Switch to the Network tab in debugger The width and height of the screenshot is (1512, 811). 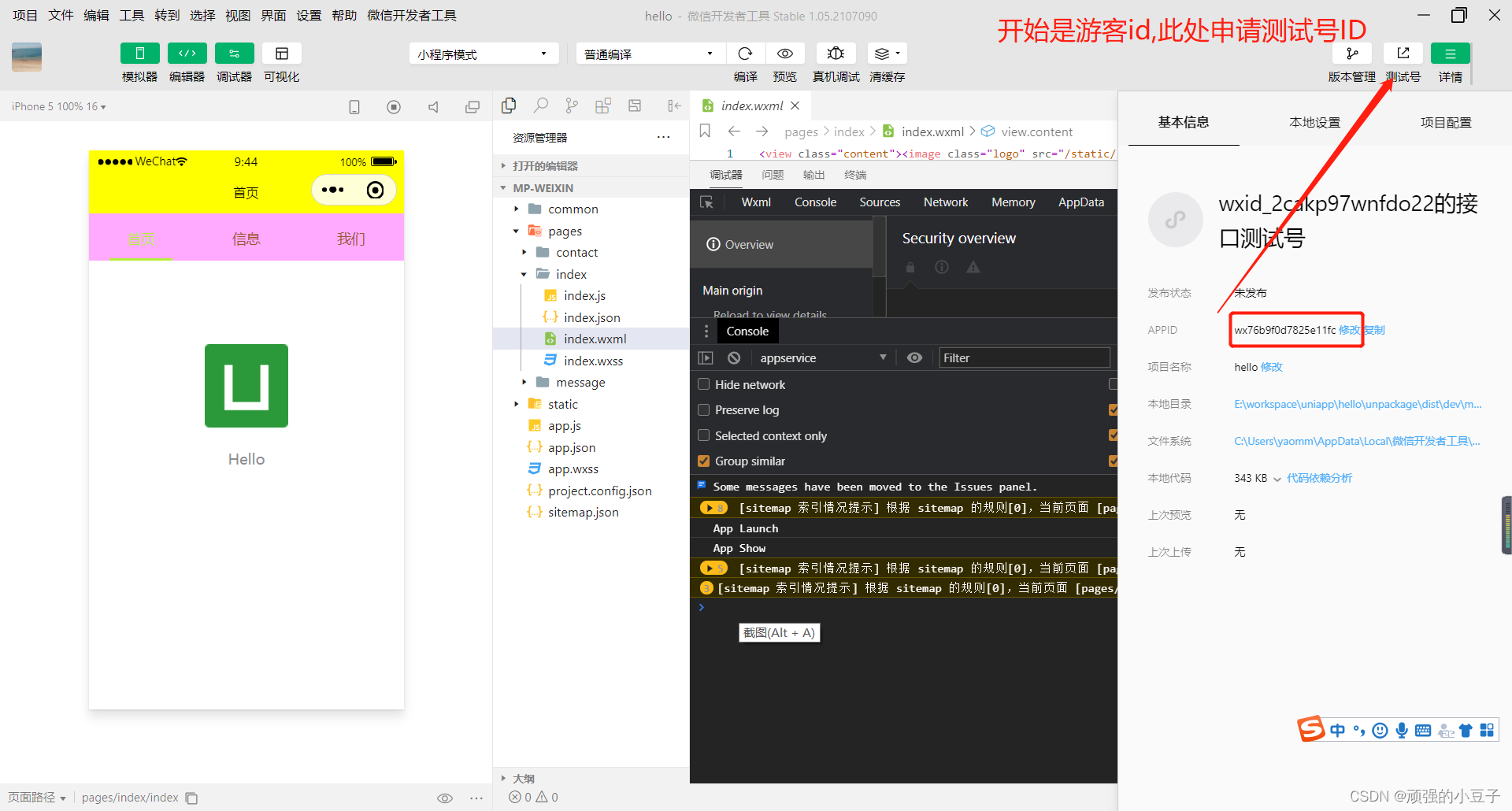click(945, 202)
